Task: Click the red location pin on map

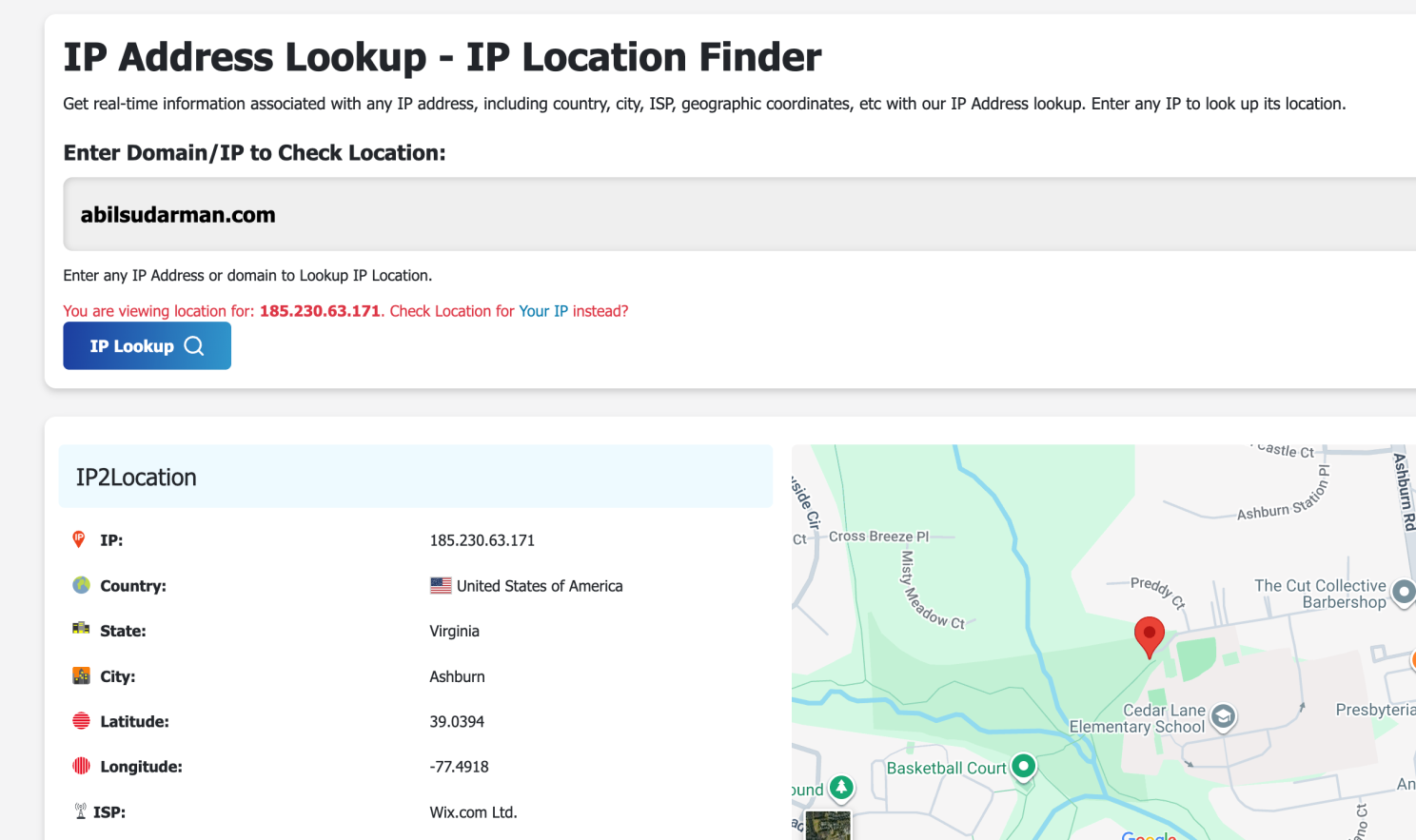Action: pos(1150,636)
